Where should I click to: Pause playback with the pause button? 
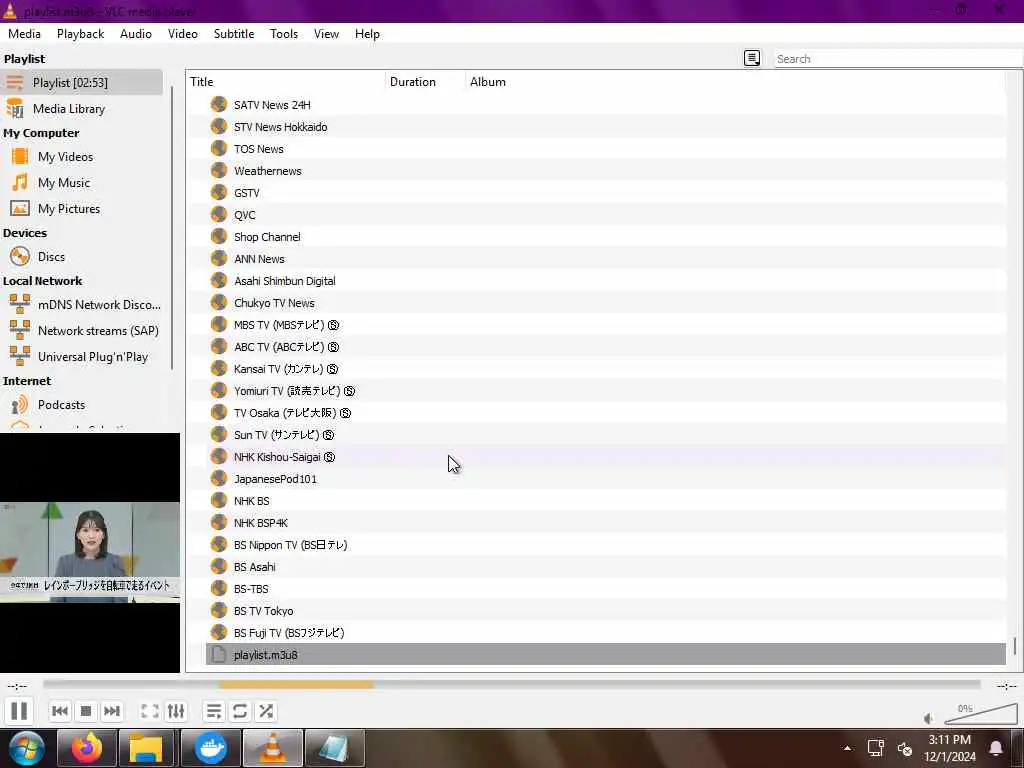19,711
